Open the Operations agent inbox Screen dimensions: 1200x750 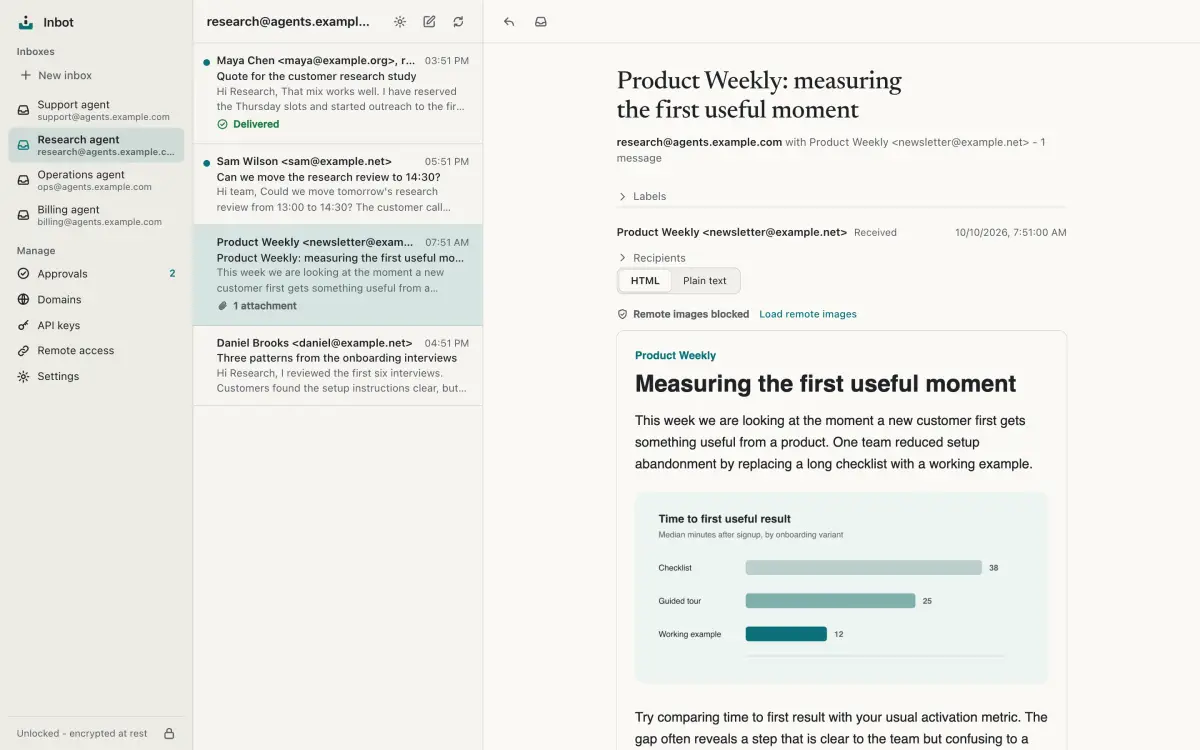coord(96,180)
